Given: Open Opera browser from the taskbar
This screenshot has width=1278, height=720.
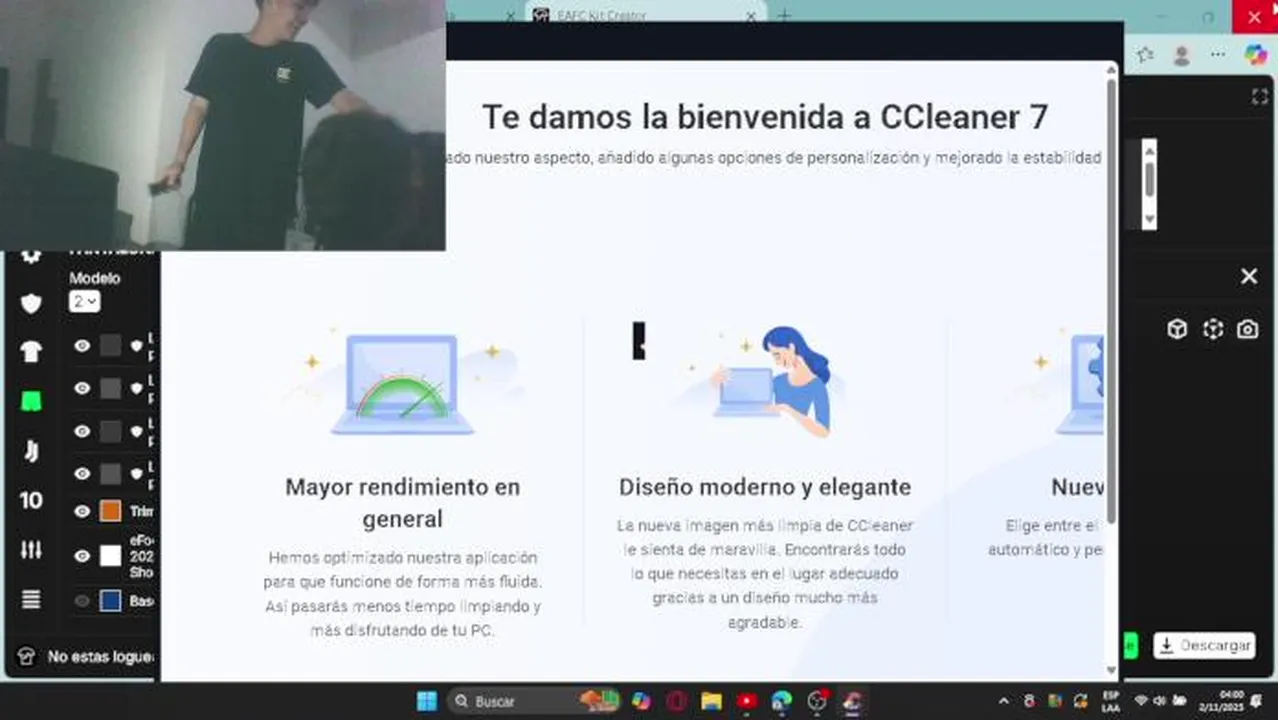Looking at the screenshot, I should pyautogui.click(x=676, y=701).
